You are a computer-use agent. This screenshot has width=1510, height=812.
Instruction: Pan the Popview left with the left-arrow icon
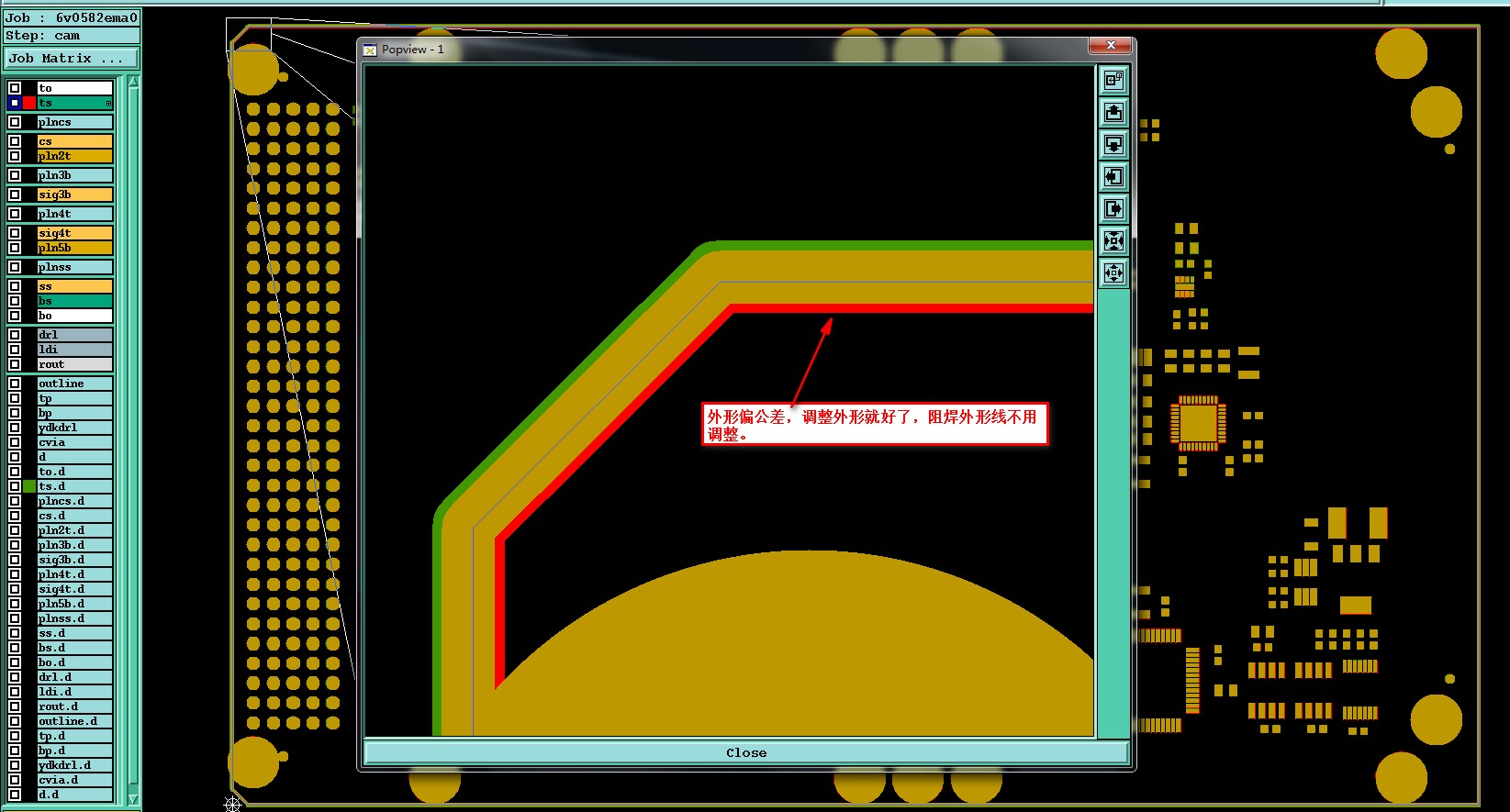[x=1113, y=177]
